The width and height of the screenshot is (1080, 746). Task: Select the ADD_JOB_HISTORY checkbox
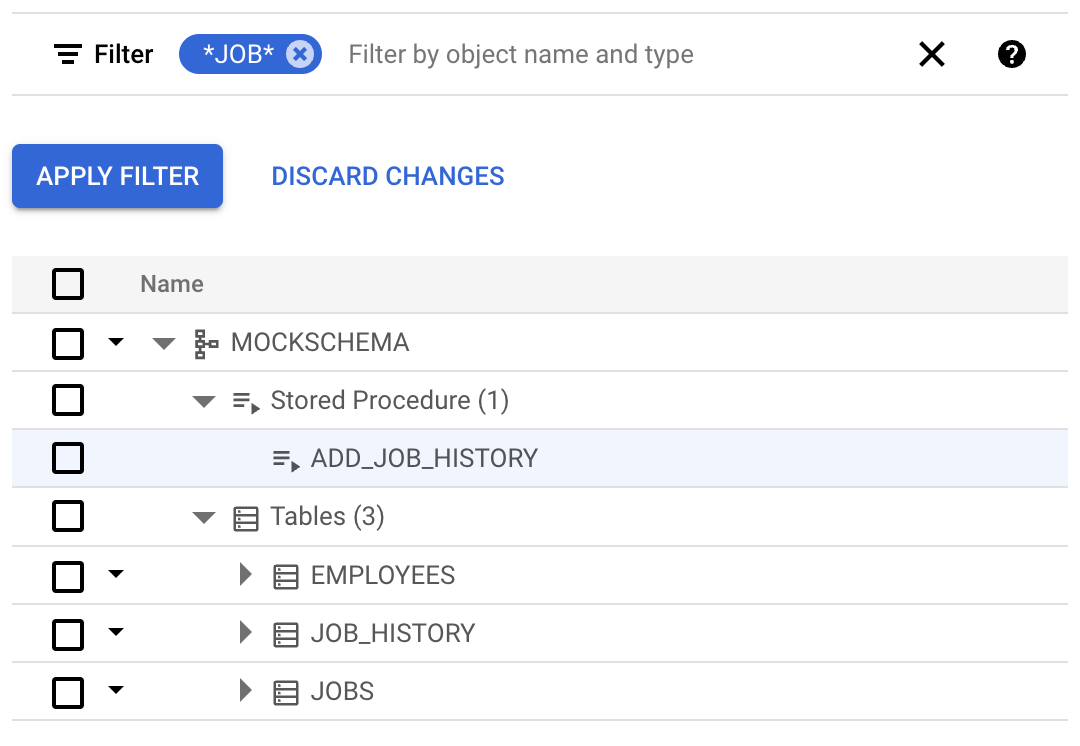click(68, 458)
